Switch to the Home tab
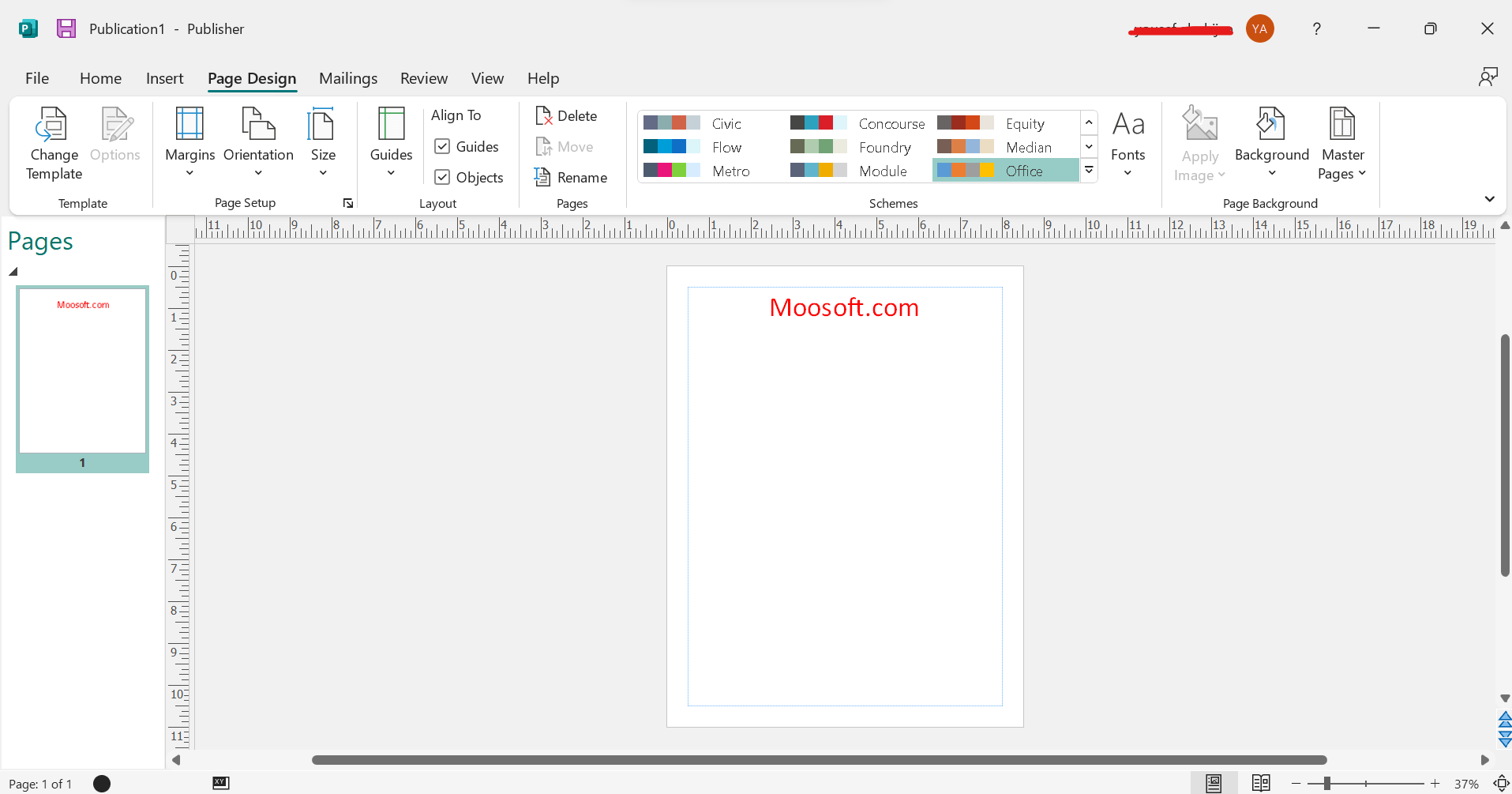This screenshot has width=1512, height=794. coord(100,78)
